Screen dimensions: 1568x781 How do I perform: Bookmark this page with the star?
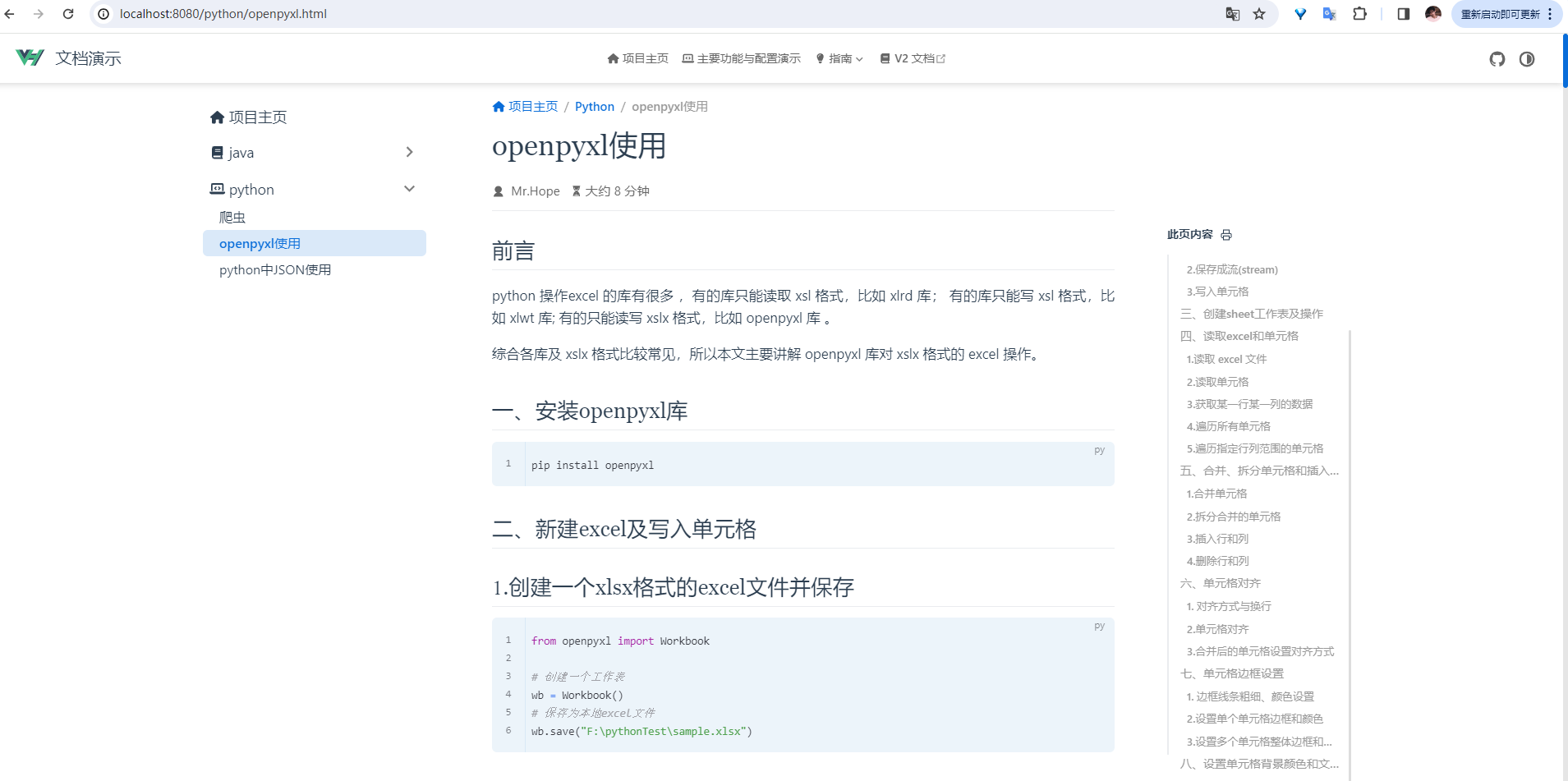1259,14
